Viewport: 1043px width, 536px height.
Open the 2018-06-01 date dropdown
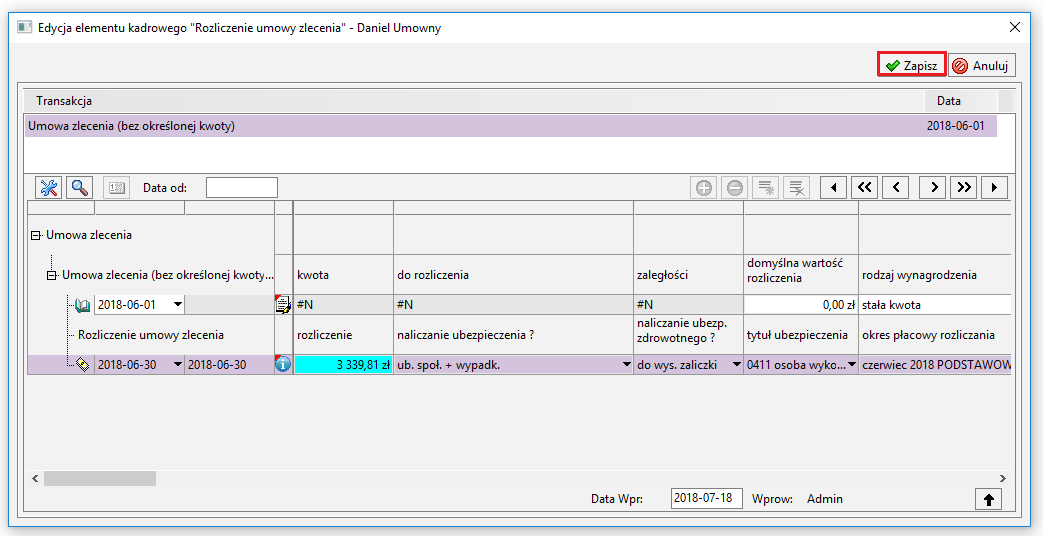tap(178, 305)
